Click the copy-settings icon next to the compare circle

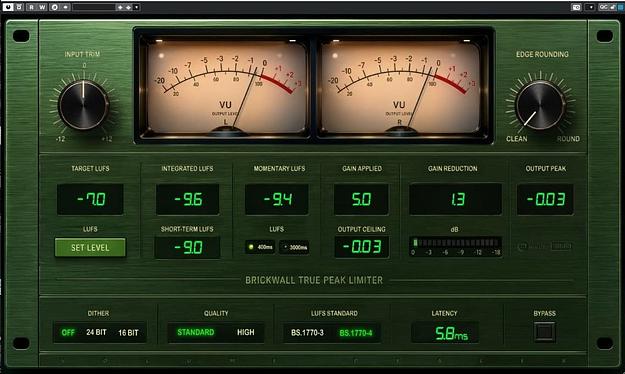[65, 7]
